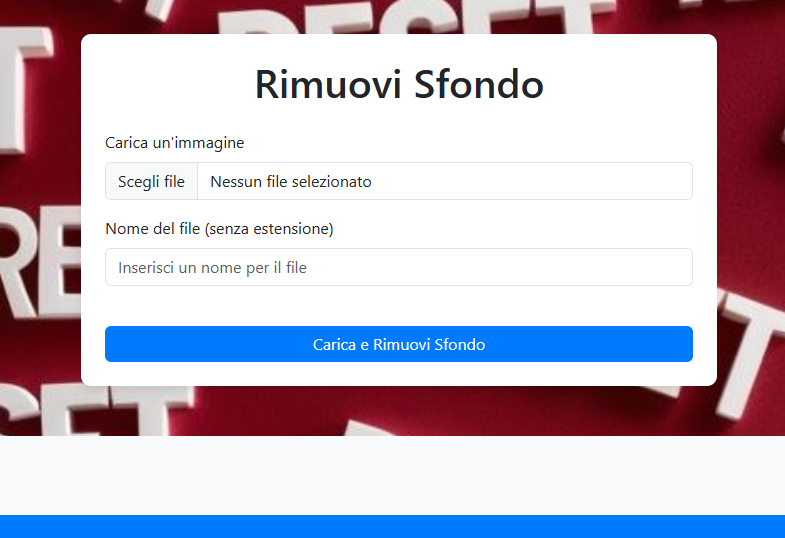
Task: Focus the file name input field
Action: point(398,267)
